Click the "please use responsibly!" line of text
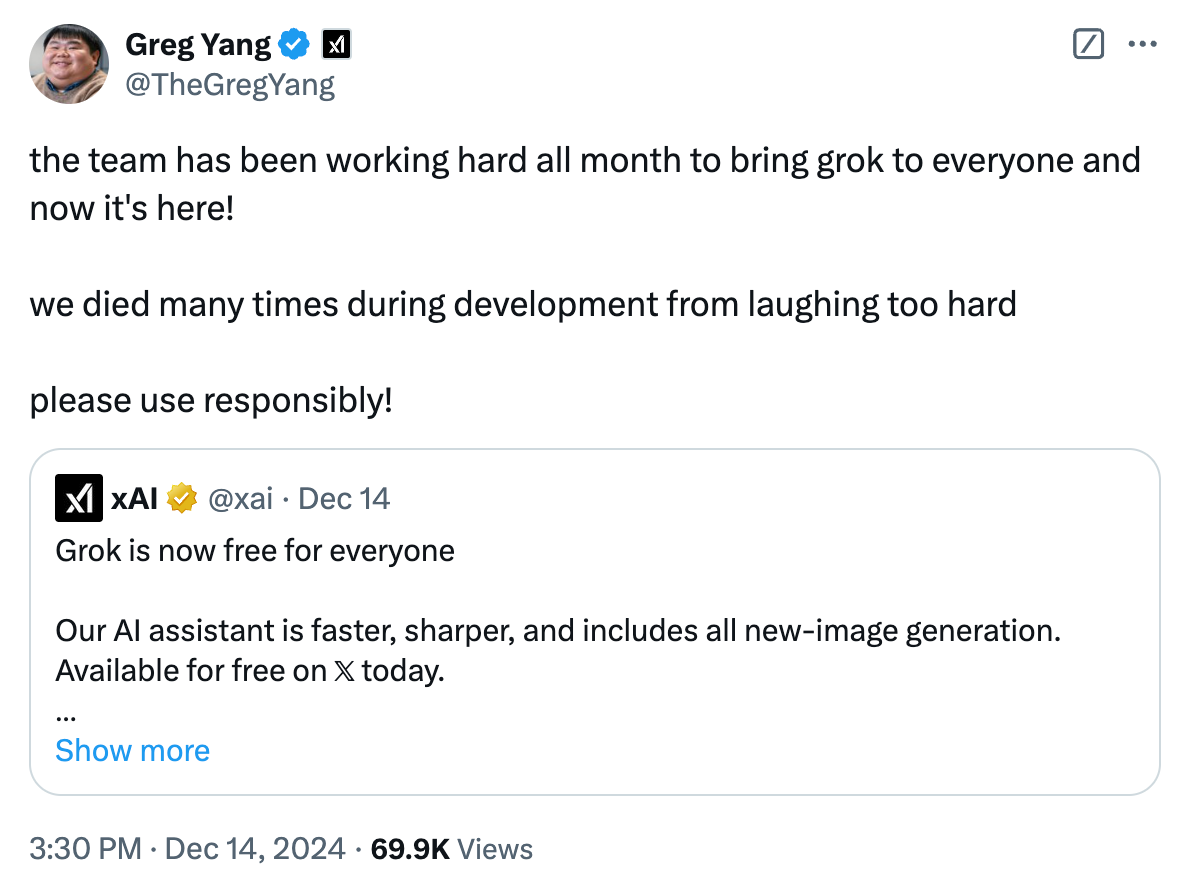 tap(211, 401)
